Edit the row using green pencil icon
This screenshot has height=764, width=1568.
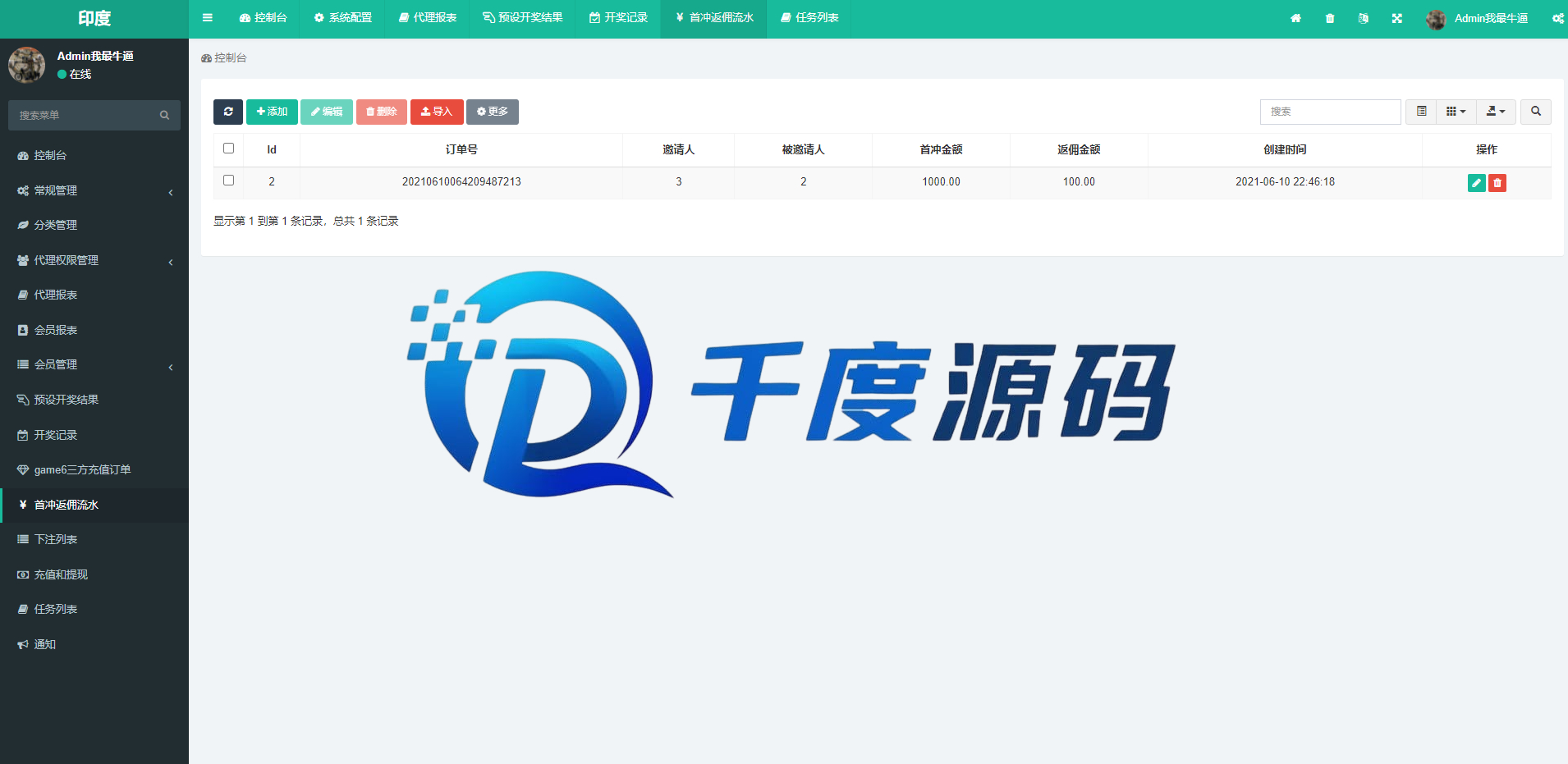1476,183
